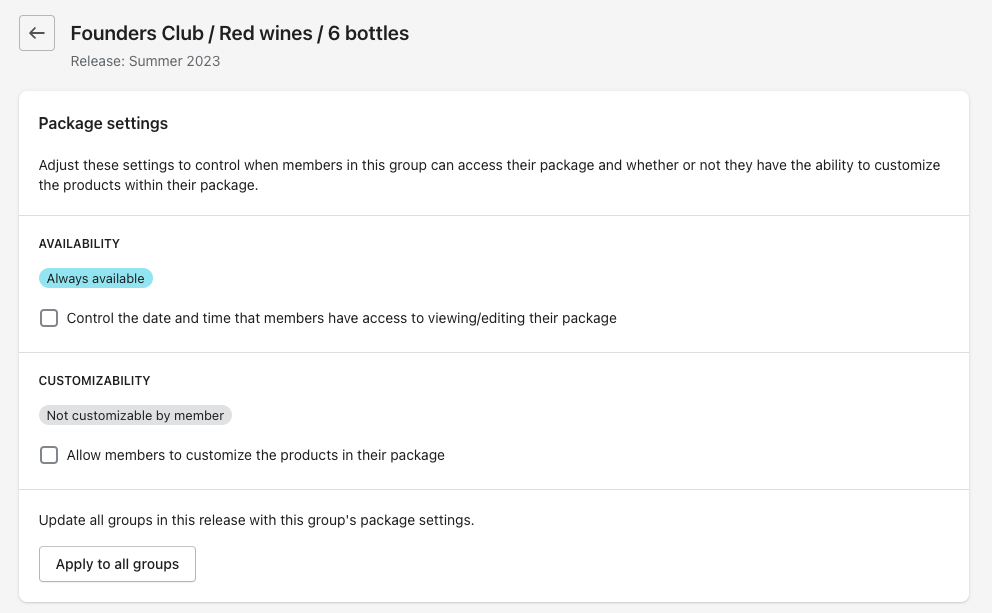The height and width of the screenshot is (613, 992).
Task: Select the CUSTOMIZABILITY section heading
Action: [x=94, y=381]
